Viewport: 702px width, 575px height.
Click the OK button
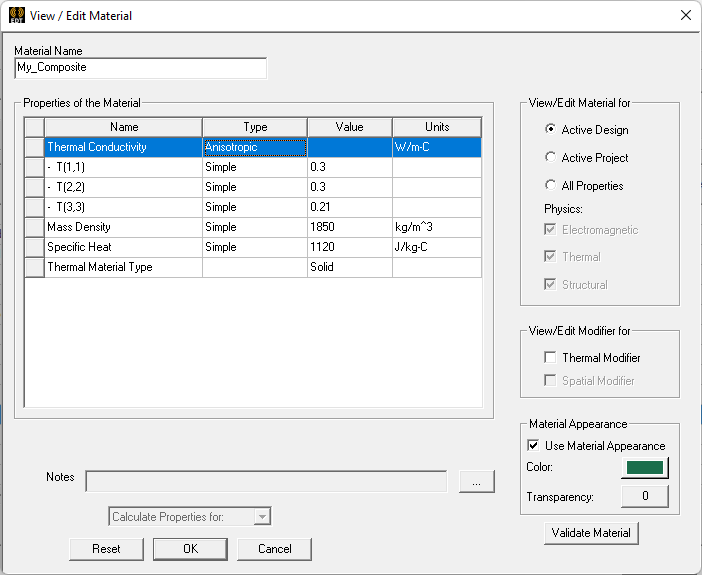tap(190, 549)
